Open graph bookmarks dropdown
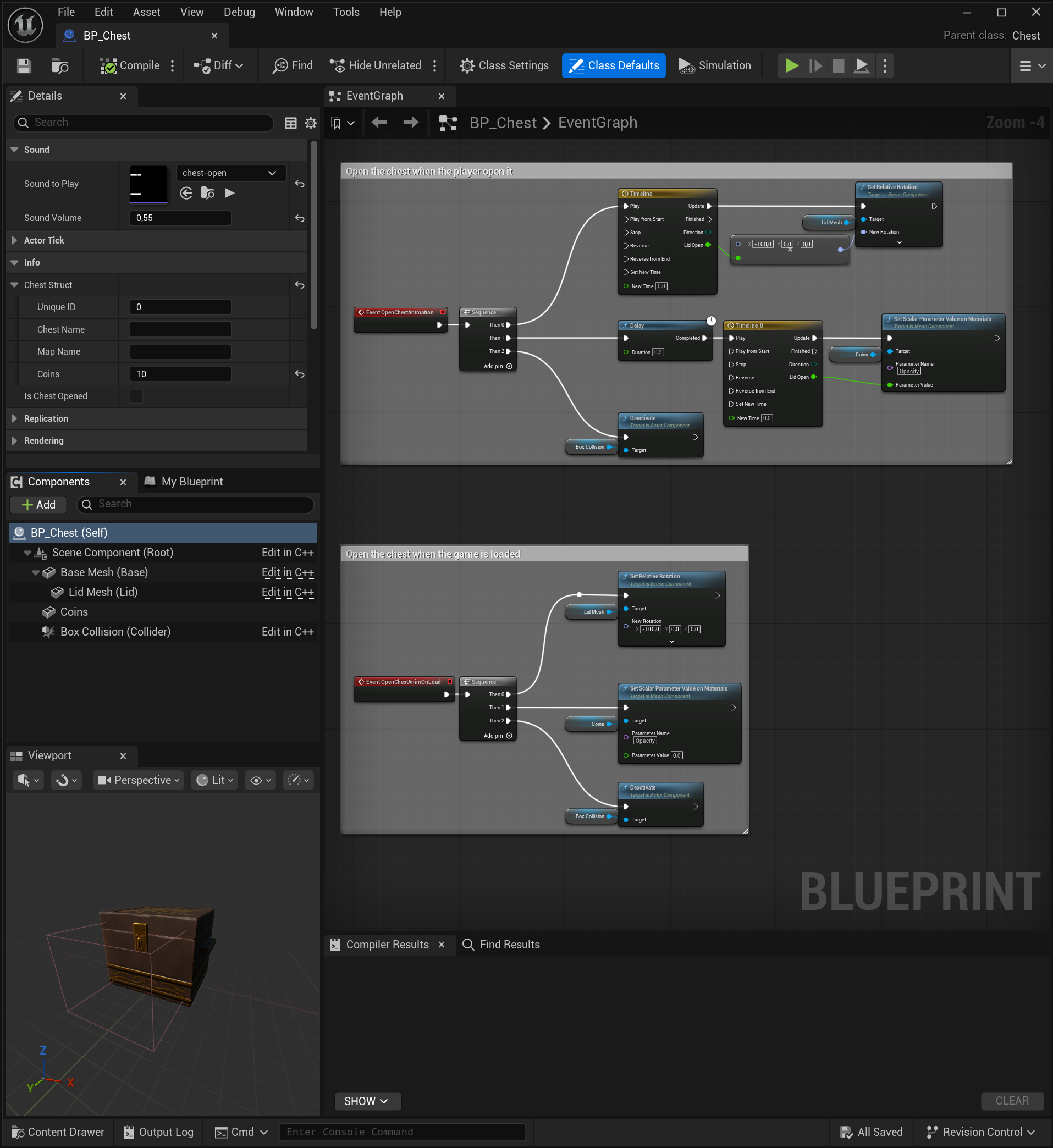 point(343,123)
